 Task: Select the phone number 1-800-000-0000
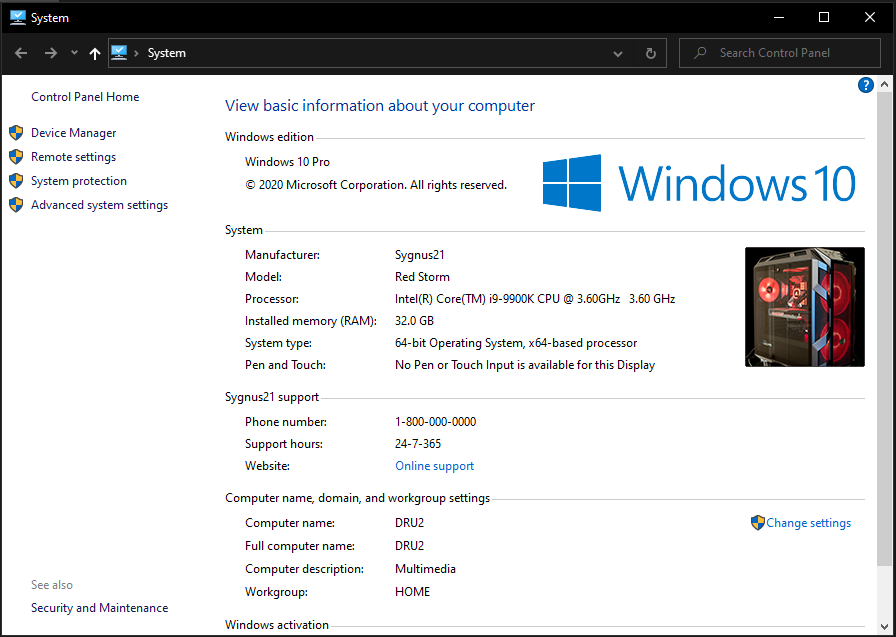tap(435, 422)
